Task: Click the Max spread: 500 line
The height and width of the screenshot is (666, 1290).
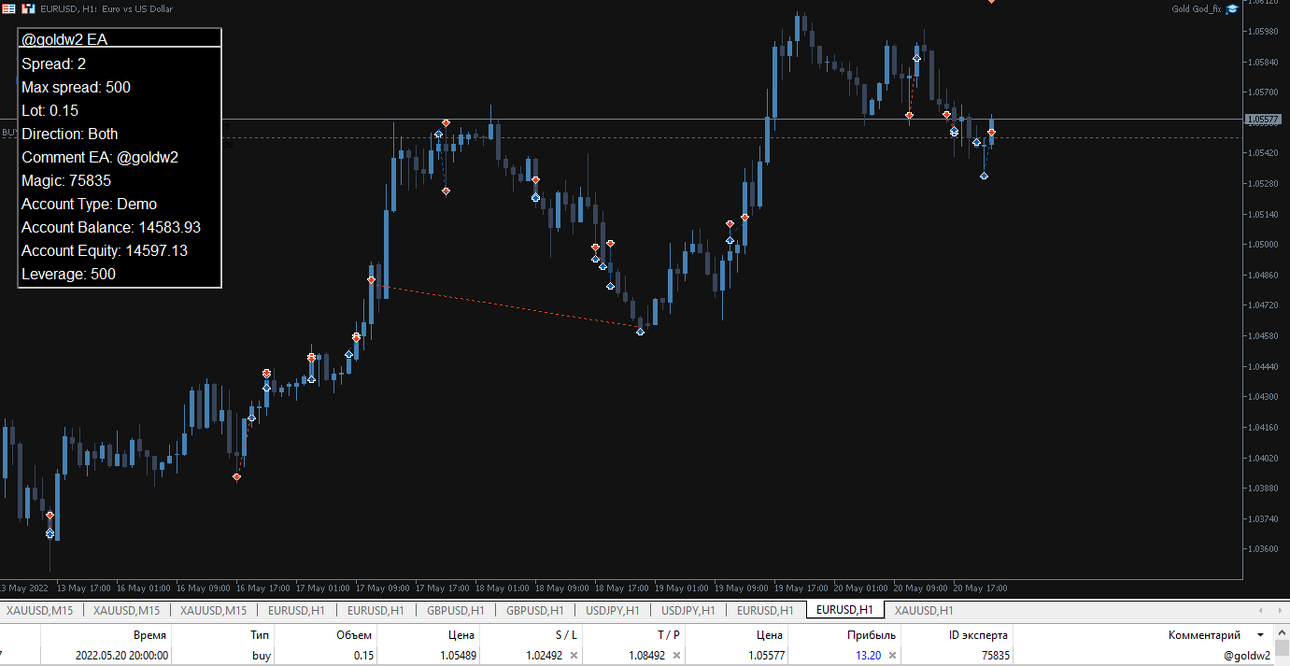Action: (76, 87)
